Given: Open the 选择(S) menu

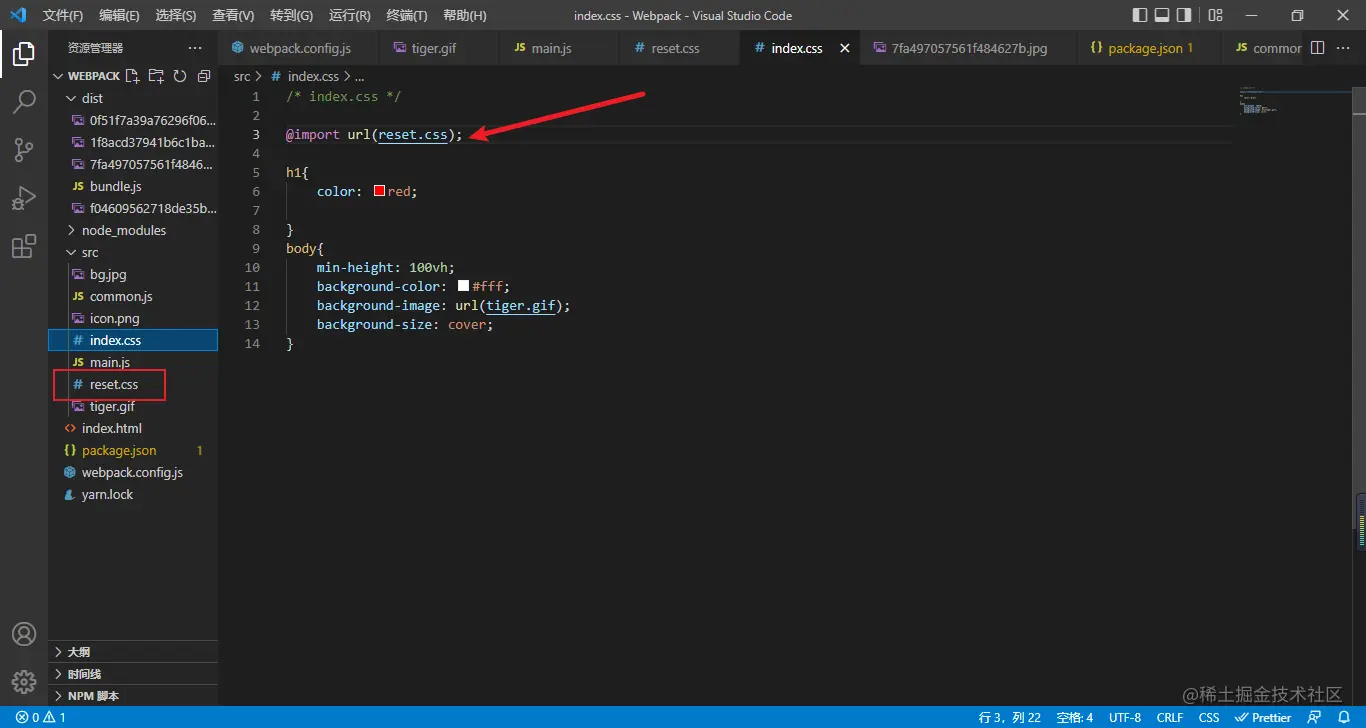Looking at the screenshot, I should click(x=176, y=15).
